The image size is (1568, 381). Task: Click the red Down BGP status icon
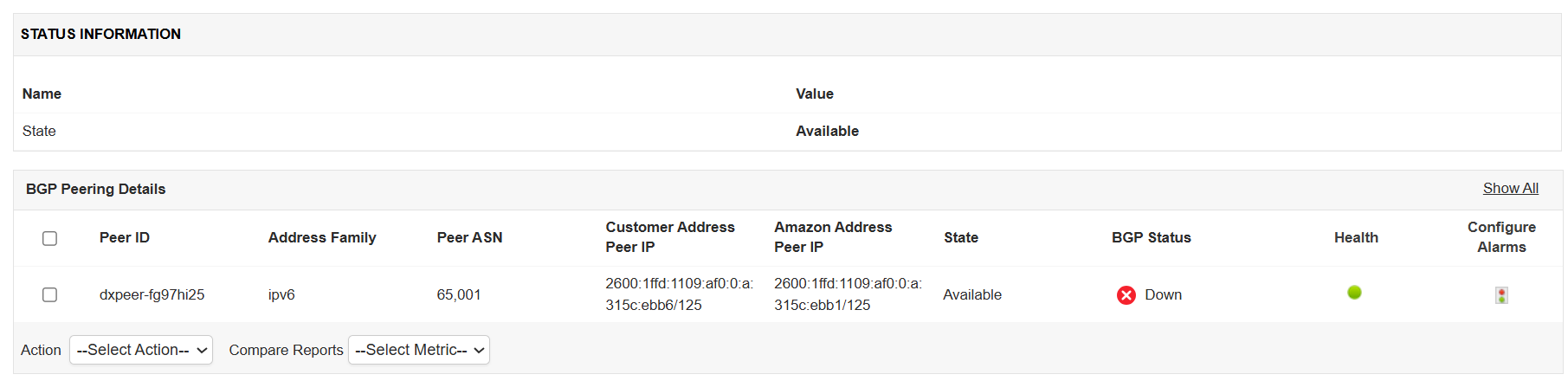1126,295
